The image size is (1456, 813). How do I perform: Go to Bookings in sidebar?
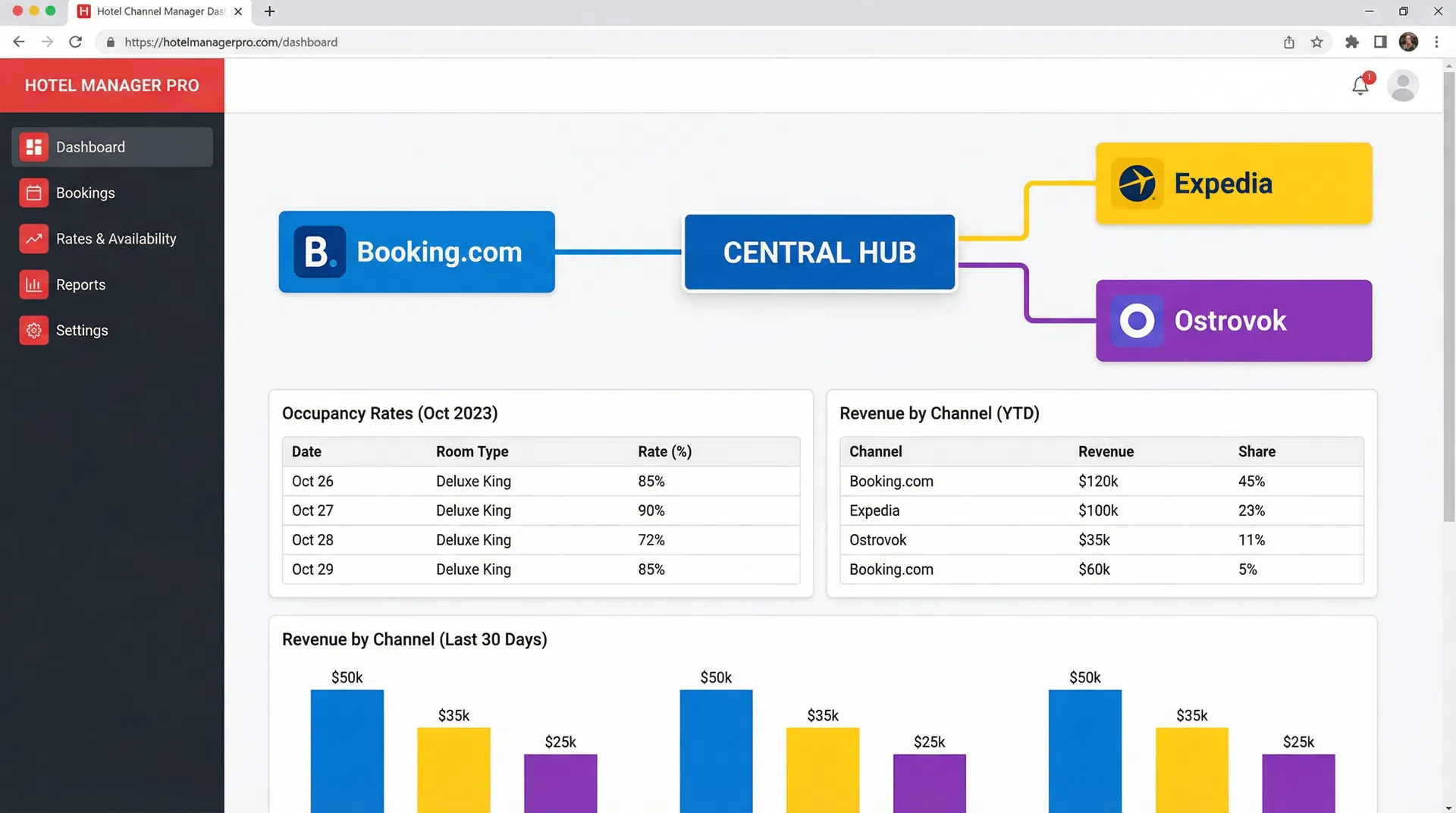[x=112, y=193]
